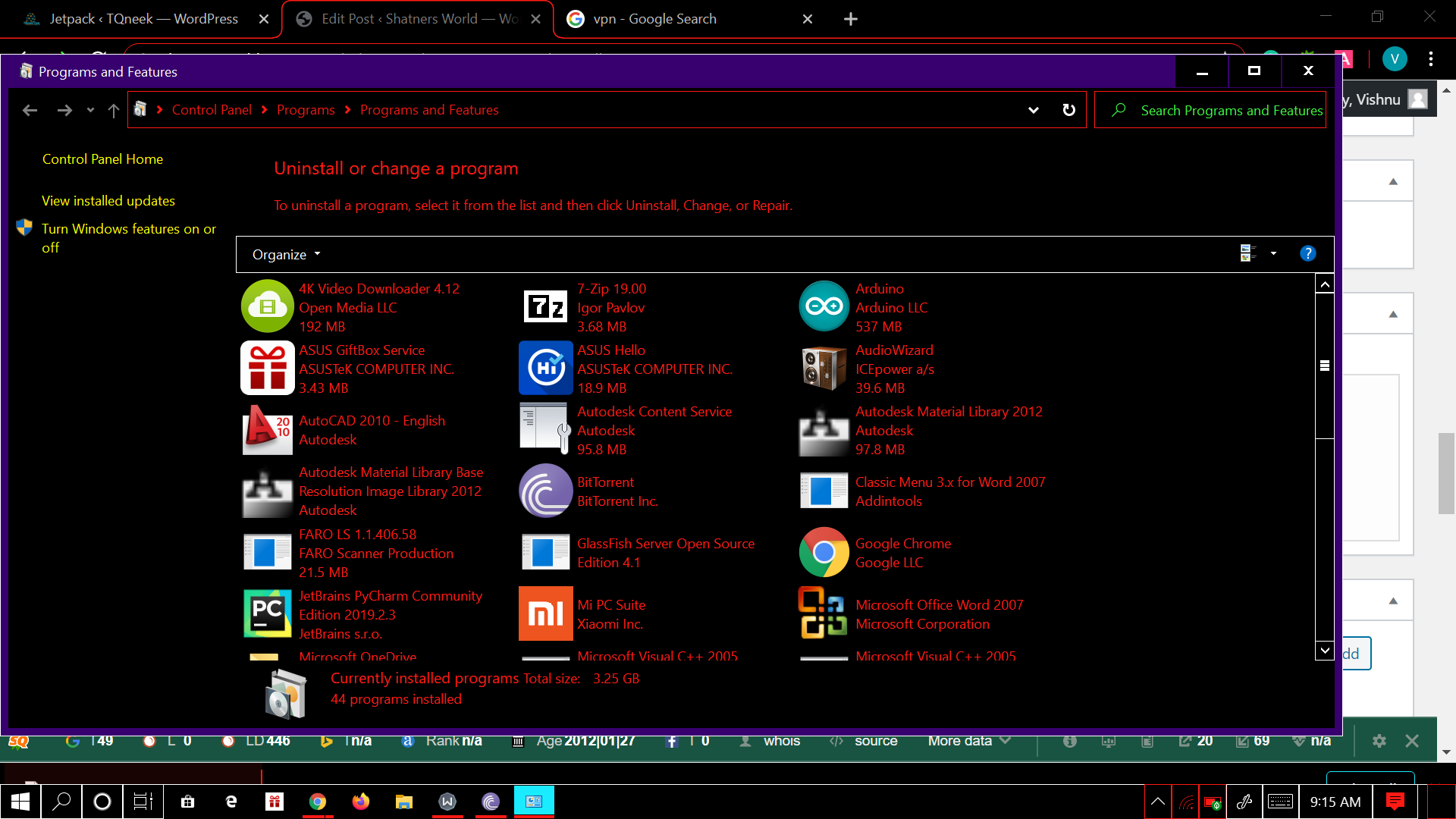The width and height of the screenshot is (1456, 819).
Task: Open Control Panel Home link
Action: (102, 159)
